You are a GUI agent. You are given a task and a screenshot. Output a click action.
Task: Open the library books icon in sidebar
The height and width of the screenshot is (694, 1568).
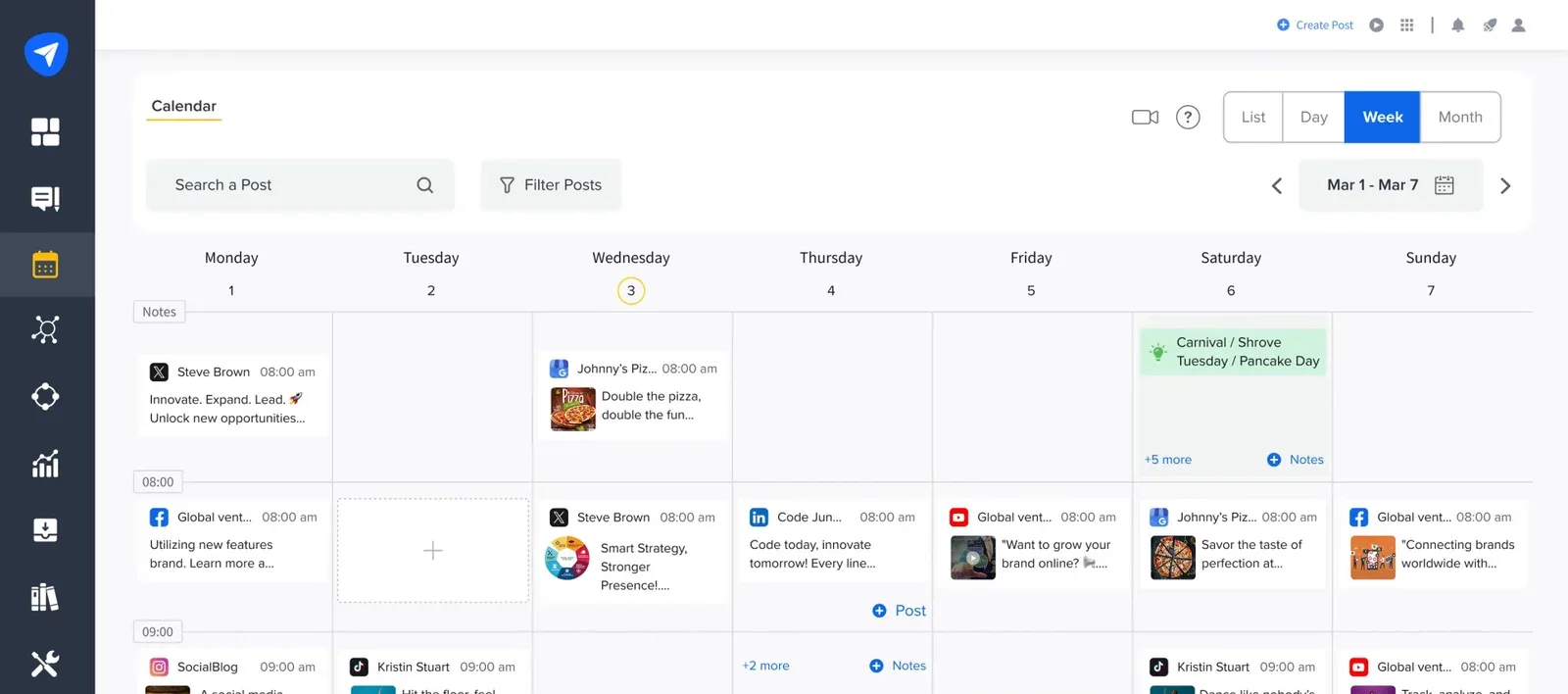pos(45,597)
